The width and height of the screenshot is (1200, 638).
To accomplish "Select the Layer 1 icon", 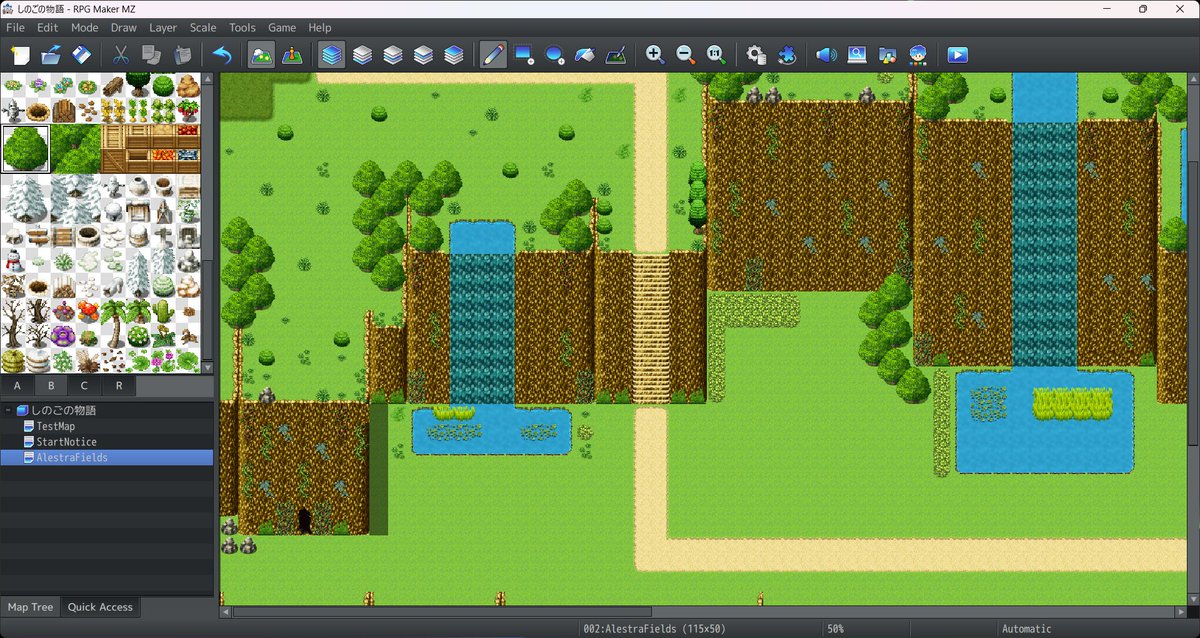I will [x=362, y=55].
